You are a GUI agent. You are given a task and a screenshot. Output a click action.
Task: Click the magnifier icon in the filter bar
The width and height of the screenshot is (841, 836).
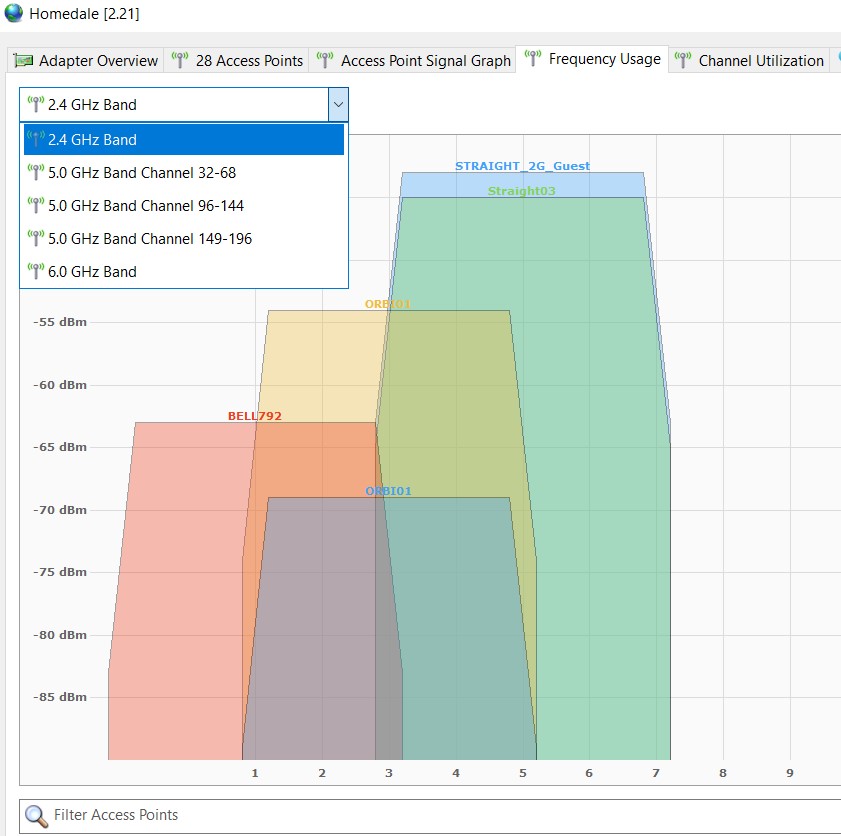37,815
